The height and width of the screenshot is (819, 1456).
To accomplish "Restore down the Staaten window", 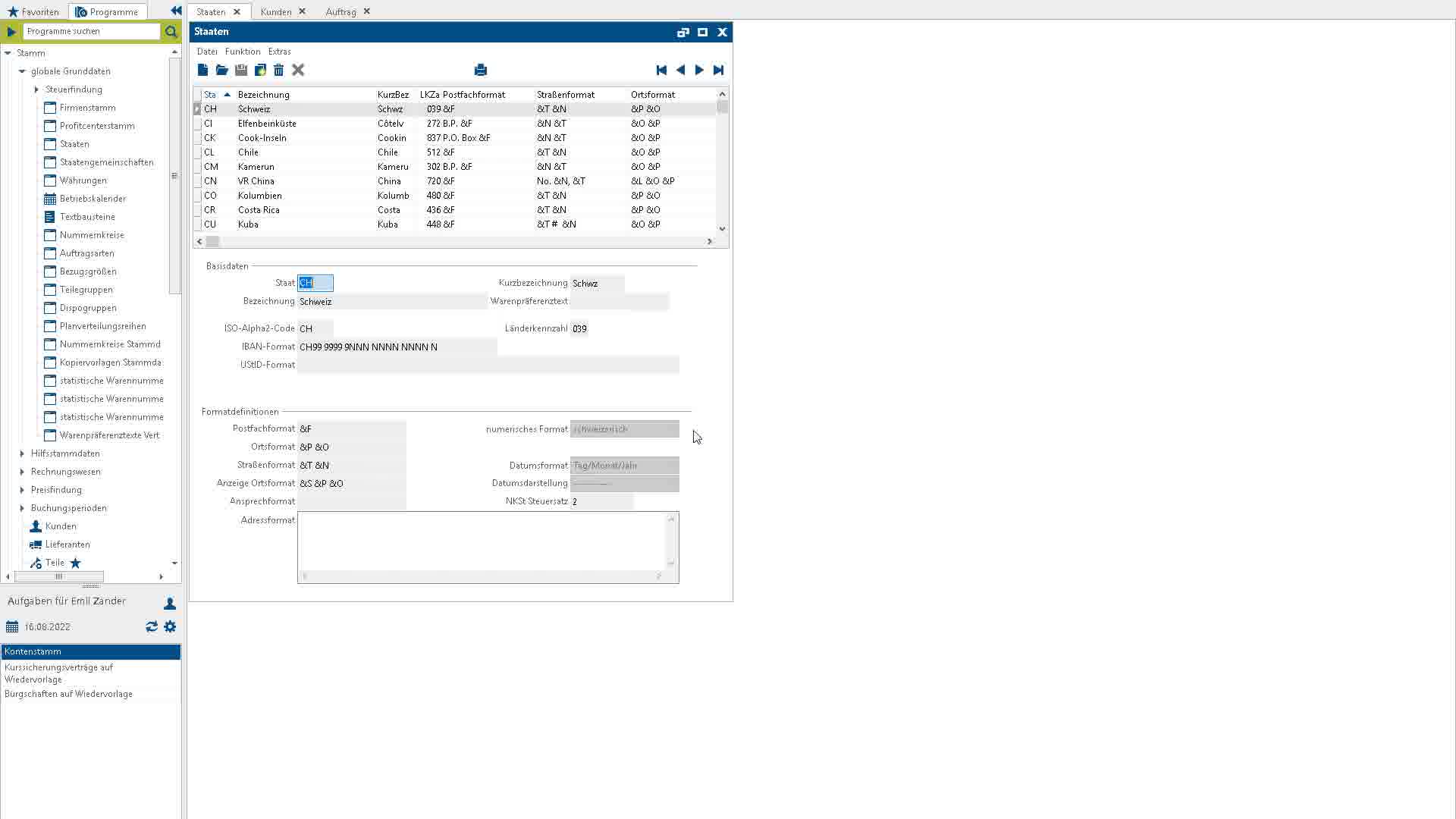I will tap(682, 32).
